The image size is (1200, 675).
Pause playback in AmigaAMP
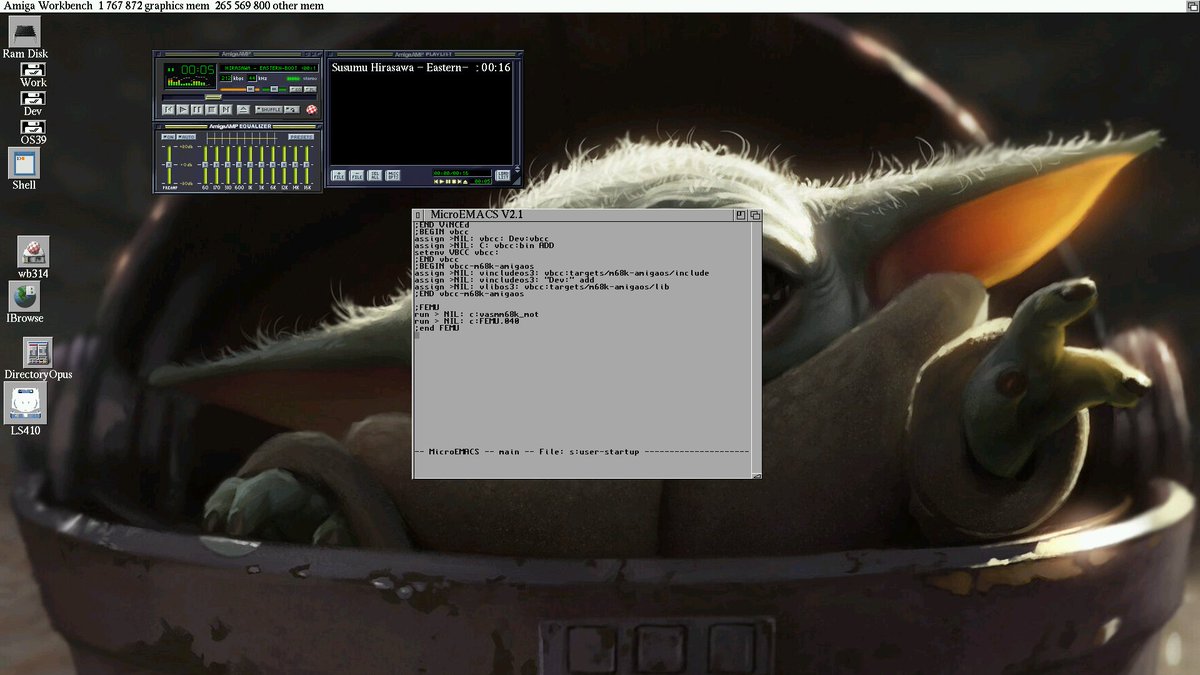tap(197, 109)
